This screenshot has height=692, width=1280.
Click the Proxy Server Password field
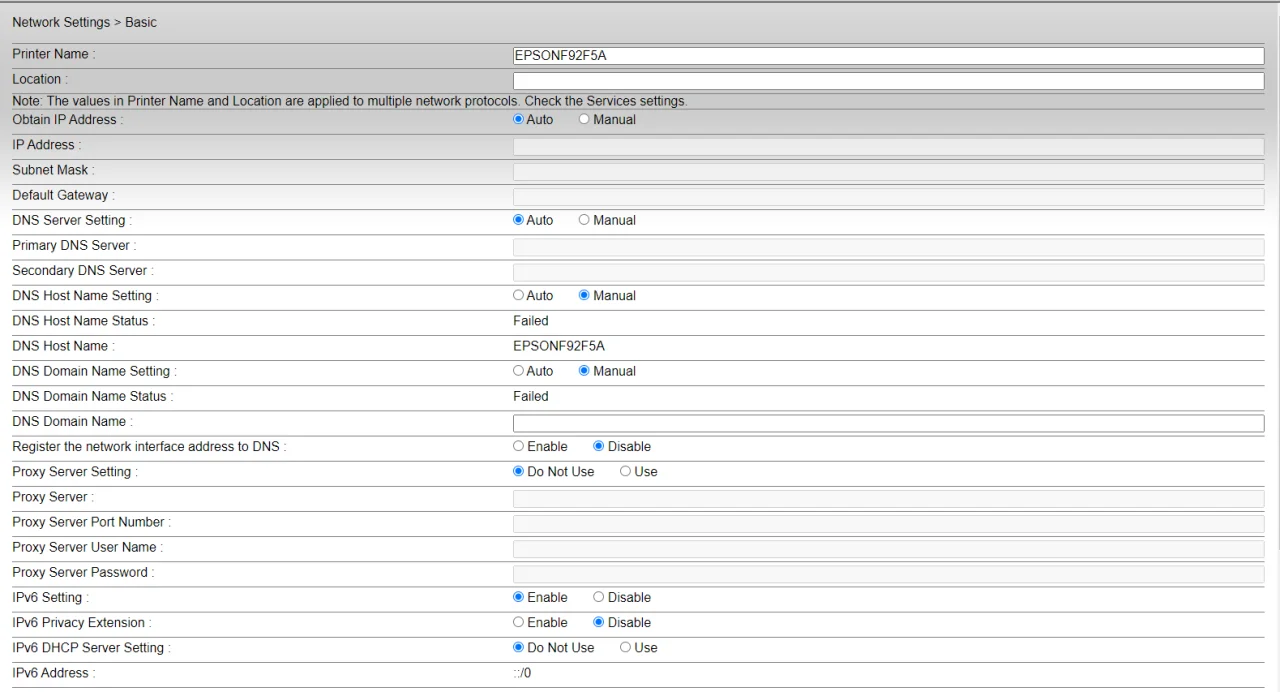(x=888, y=574)
